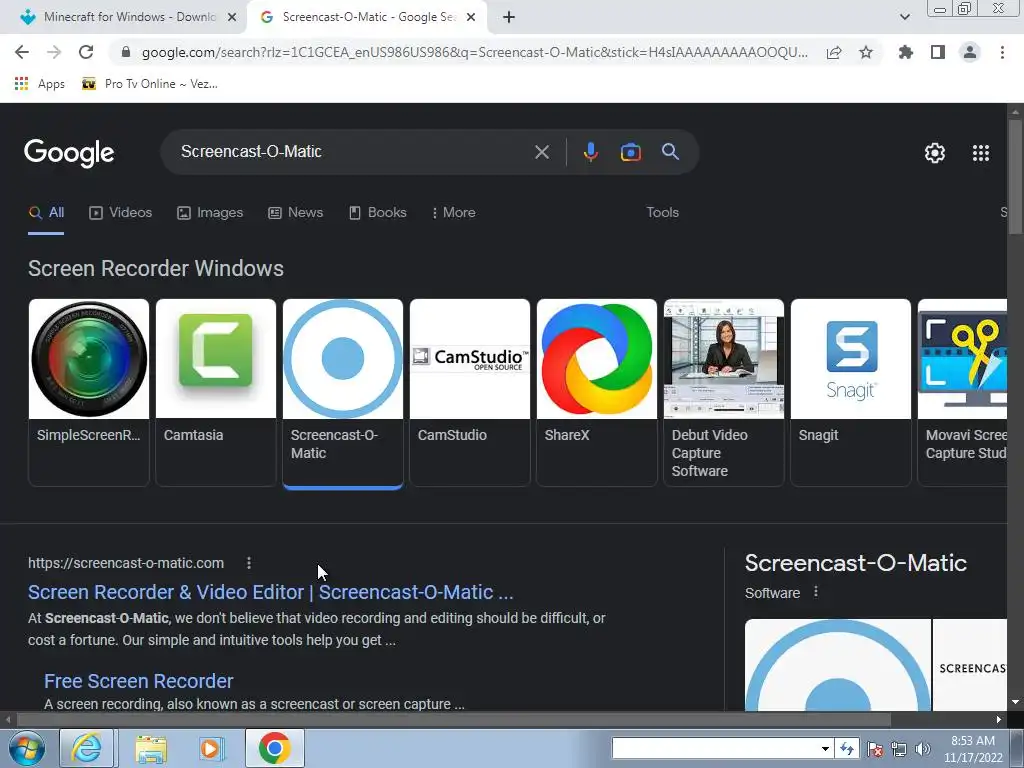Select Movavi Screen Capture Studio card
The width and height of the screenshot is (1024, 768).
963,392
